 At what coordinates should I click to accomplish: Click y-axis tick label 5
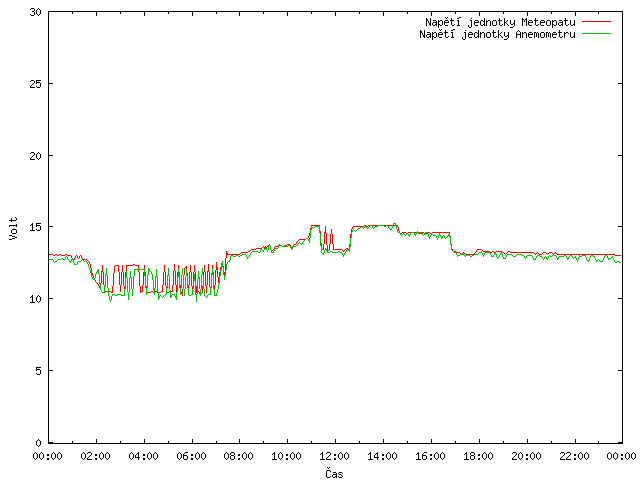pyautogui.click(x=38, y=371)
